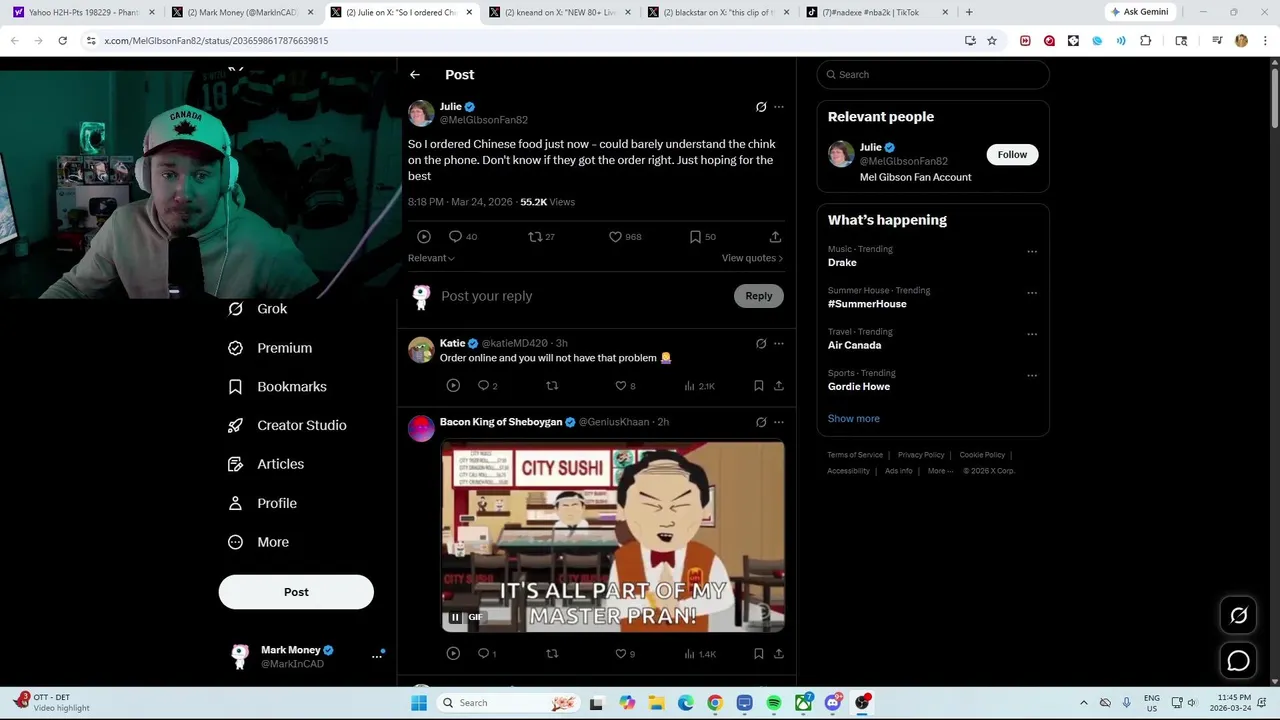Switch to Yahoo H2H-Pts browser tab

tap(84, 12)
